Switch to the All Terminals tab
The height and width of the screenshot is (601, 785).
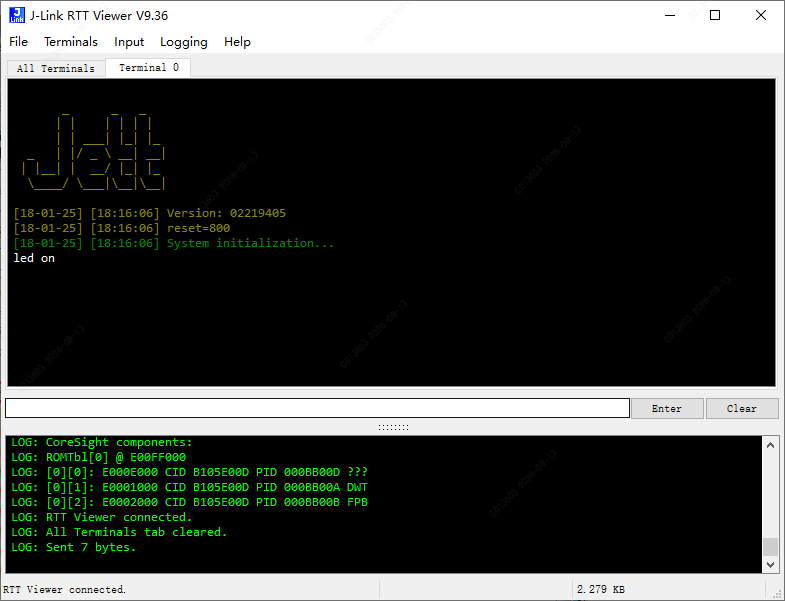56,68
